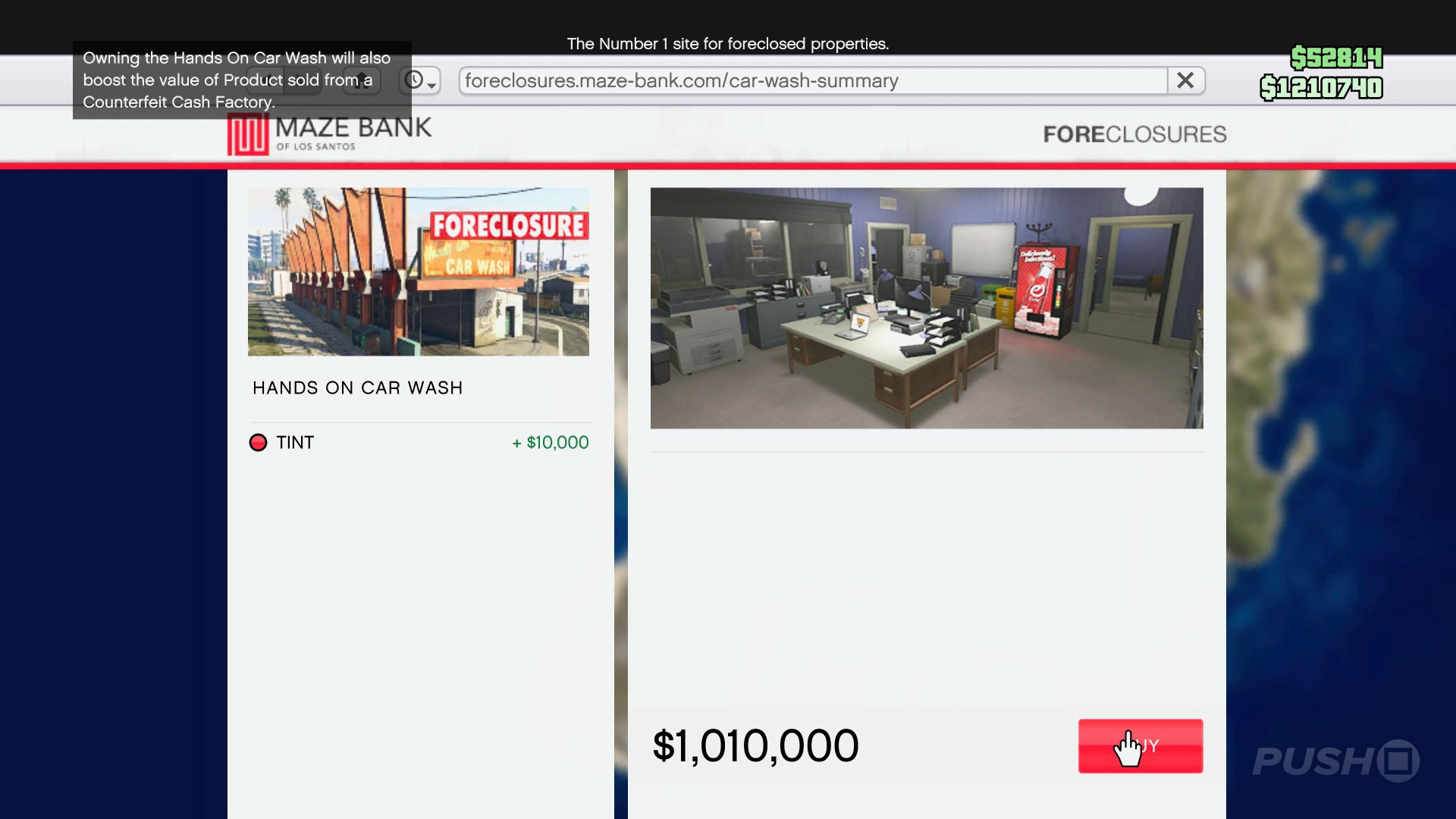Click the HANDS ON CAR WASH heading
The height and width of the screenshot is (819, 1456).
(x=357, y=388)
